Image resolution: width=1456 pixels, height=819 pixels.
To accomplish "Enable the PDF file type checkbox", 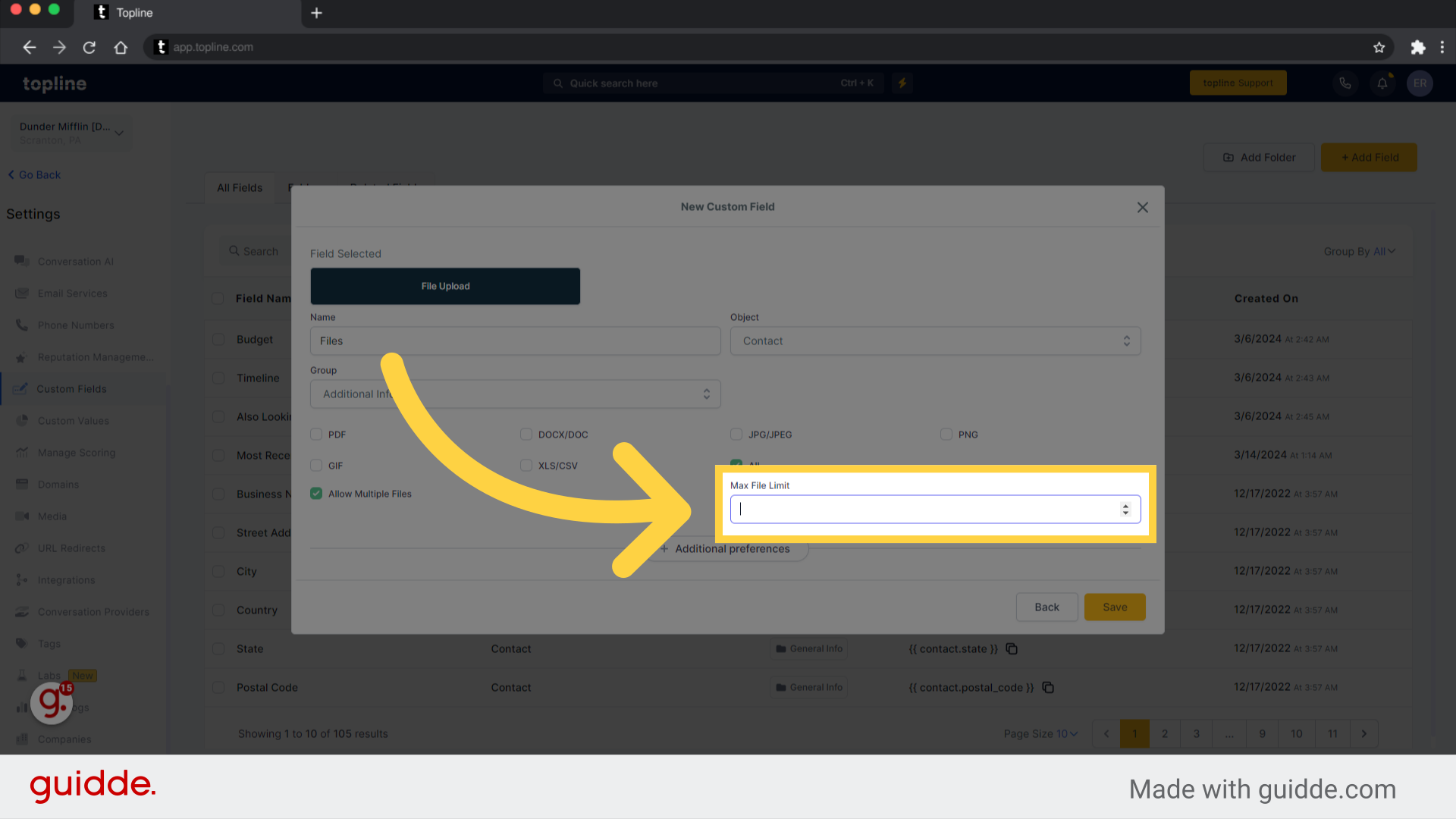I will [316, 434].
